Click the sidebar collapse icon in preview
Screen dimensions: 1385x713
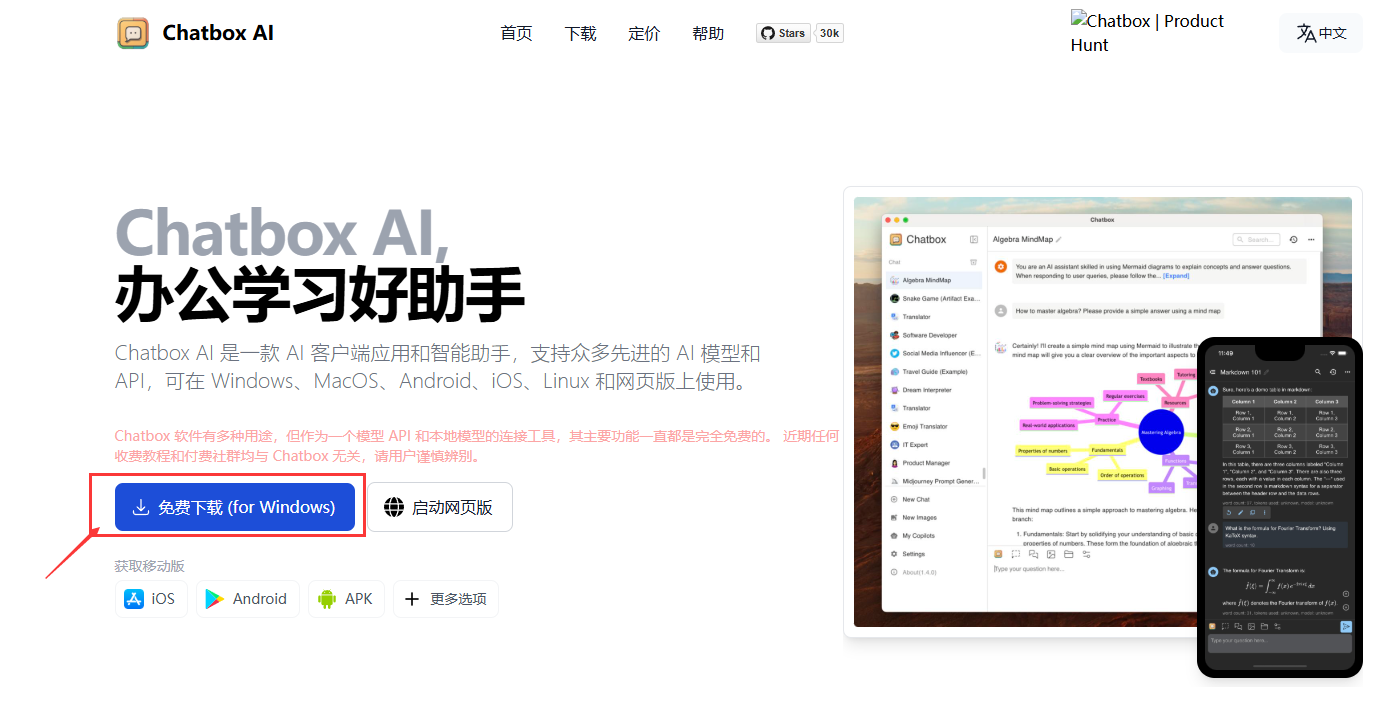pos(974,240)
